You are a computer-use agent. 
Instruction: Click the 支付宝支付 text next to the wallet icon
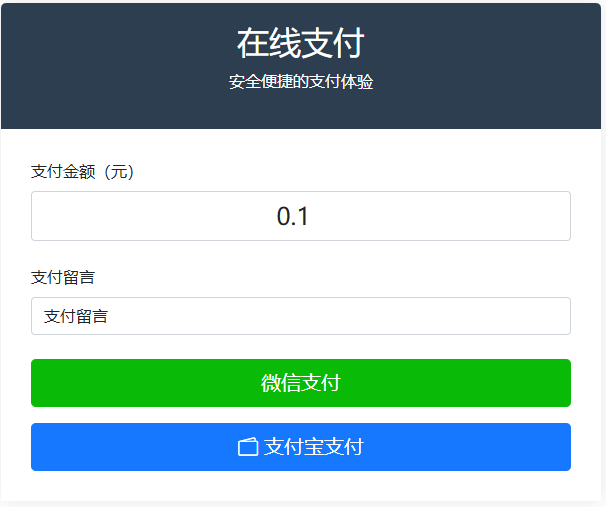[313, 447]
